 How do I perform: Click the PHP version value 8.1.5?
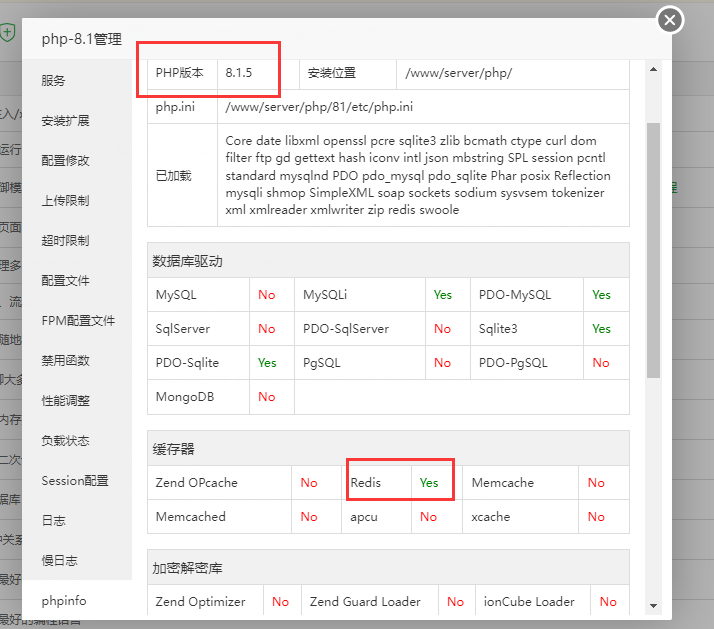[239, 73]
